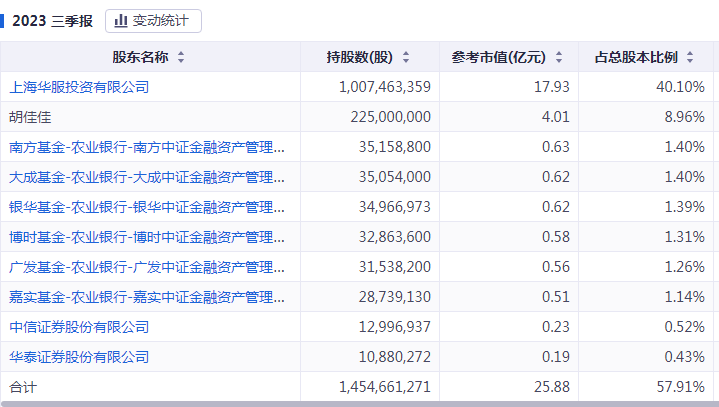The width and height of the screenshot is (719, 407).
Task: Select the 2023 三季报 report heading
Action: (53, 20)
